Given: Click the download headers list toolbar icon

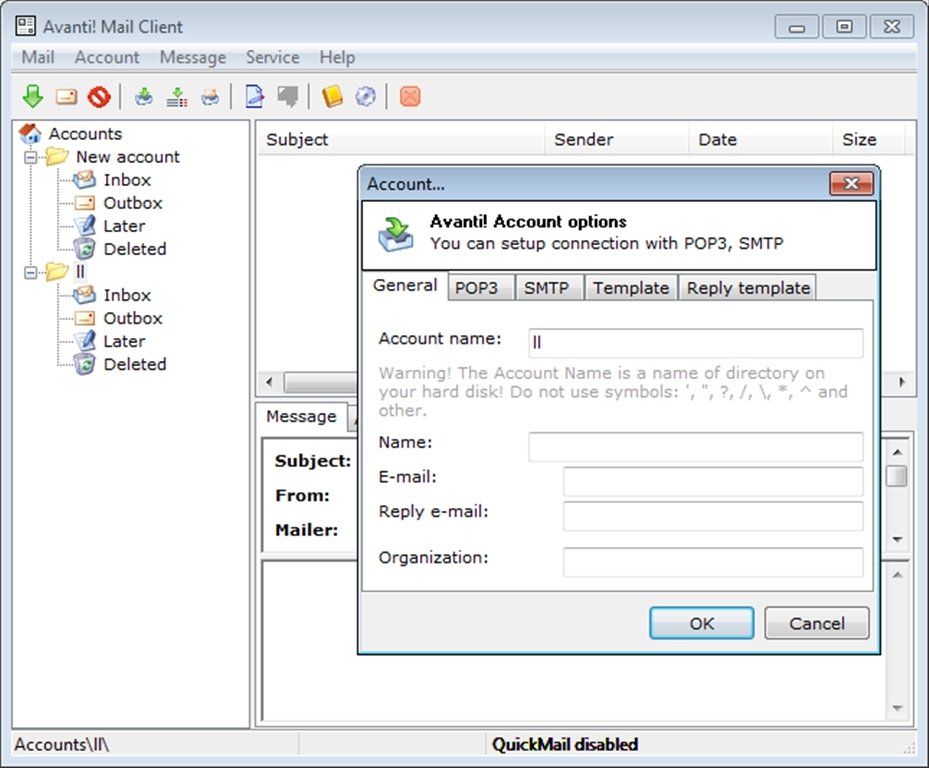Looking at the screenshot, I should (x=177, y=97).
